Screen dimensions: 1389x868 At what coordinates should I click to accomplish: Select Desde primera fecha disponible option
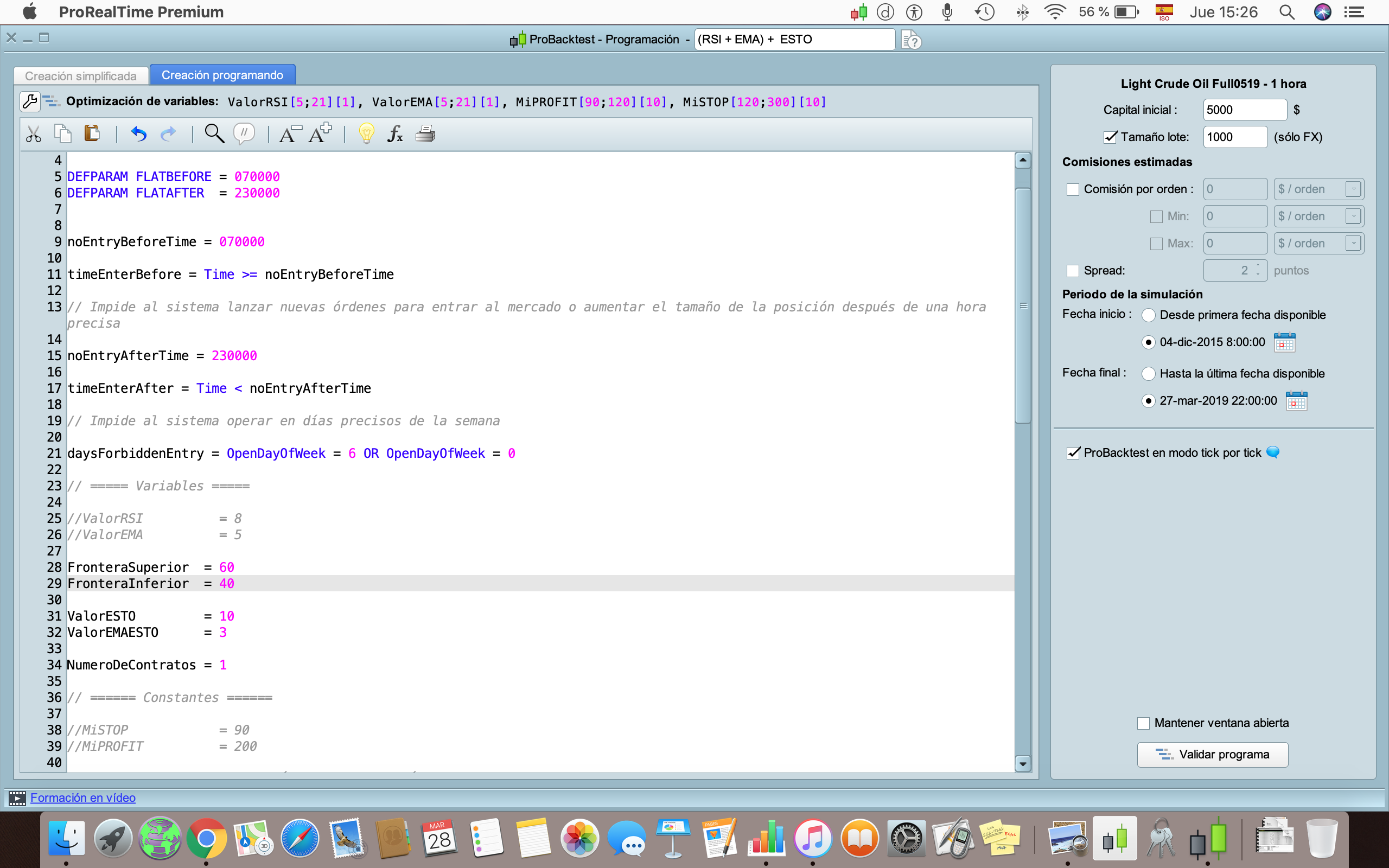pos(1149,315)
